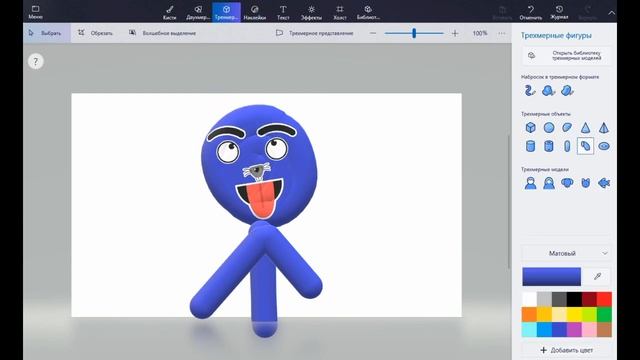Screen dimensions: 640x360
Task: Click the Добавить цвет add color button
Action: point(566,350)
